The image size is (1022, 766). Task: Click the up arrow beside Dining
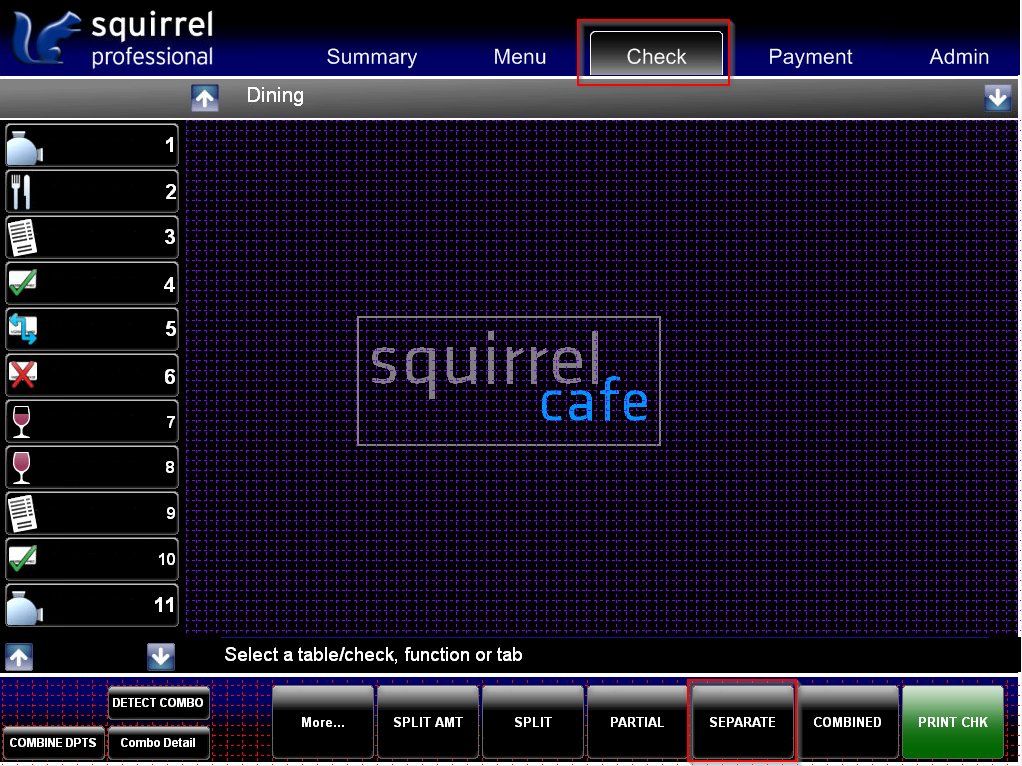205,98
